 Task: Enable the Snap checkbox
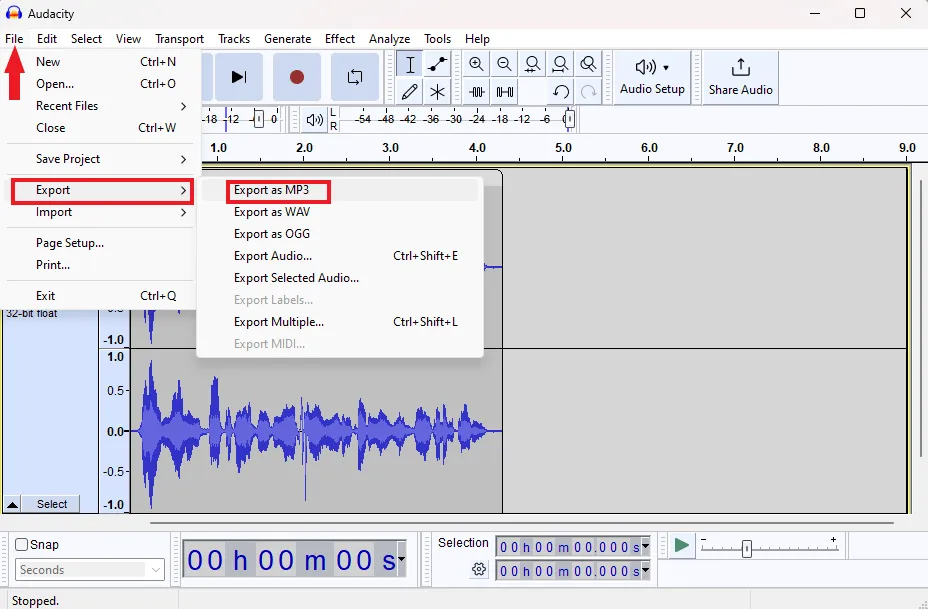22,545
